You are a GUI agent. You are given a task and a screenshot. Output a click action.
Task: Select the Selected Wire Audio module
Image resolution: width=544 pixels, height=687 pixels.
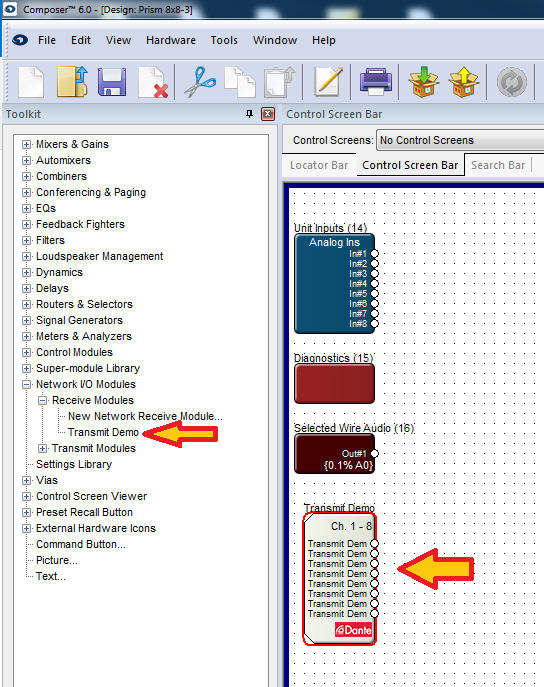(x=334, y=453)
